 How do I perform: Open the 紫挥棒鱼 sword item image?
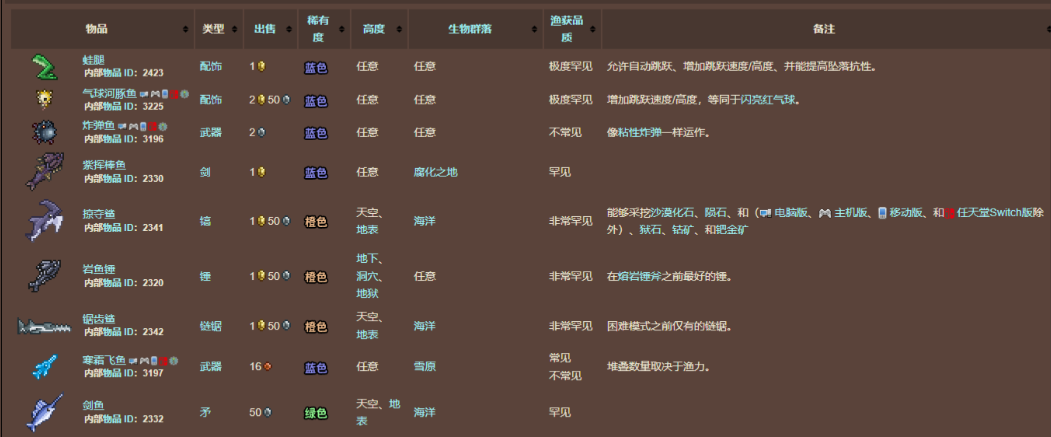44,172
